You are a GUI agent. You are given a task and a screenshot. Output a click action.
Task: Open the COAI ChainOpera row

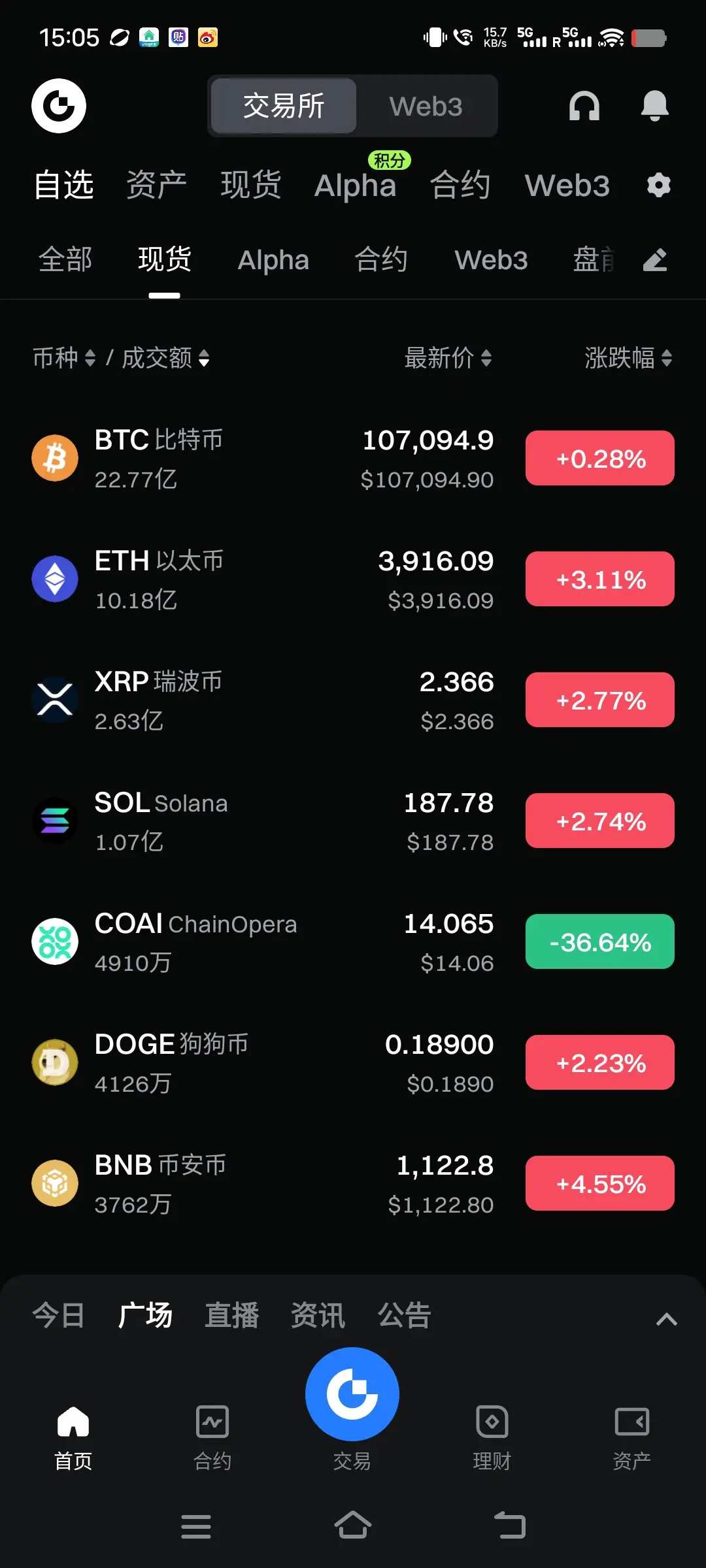[x=353, y=941]
